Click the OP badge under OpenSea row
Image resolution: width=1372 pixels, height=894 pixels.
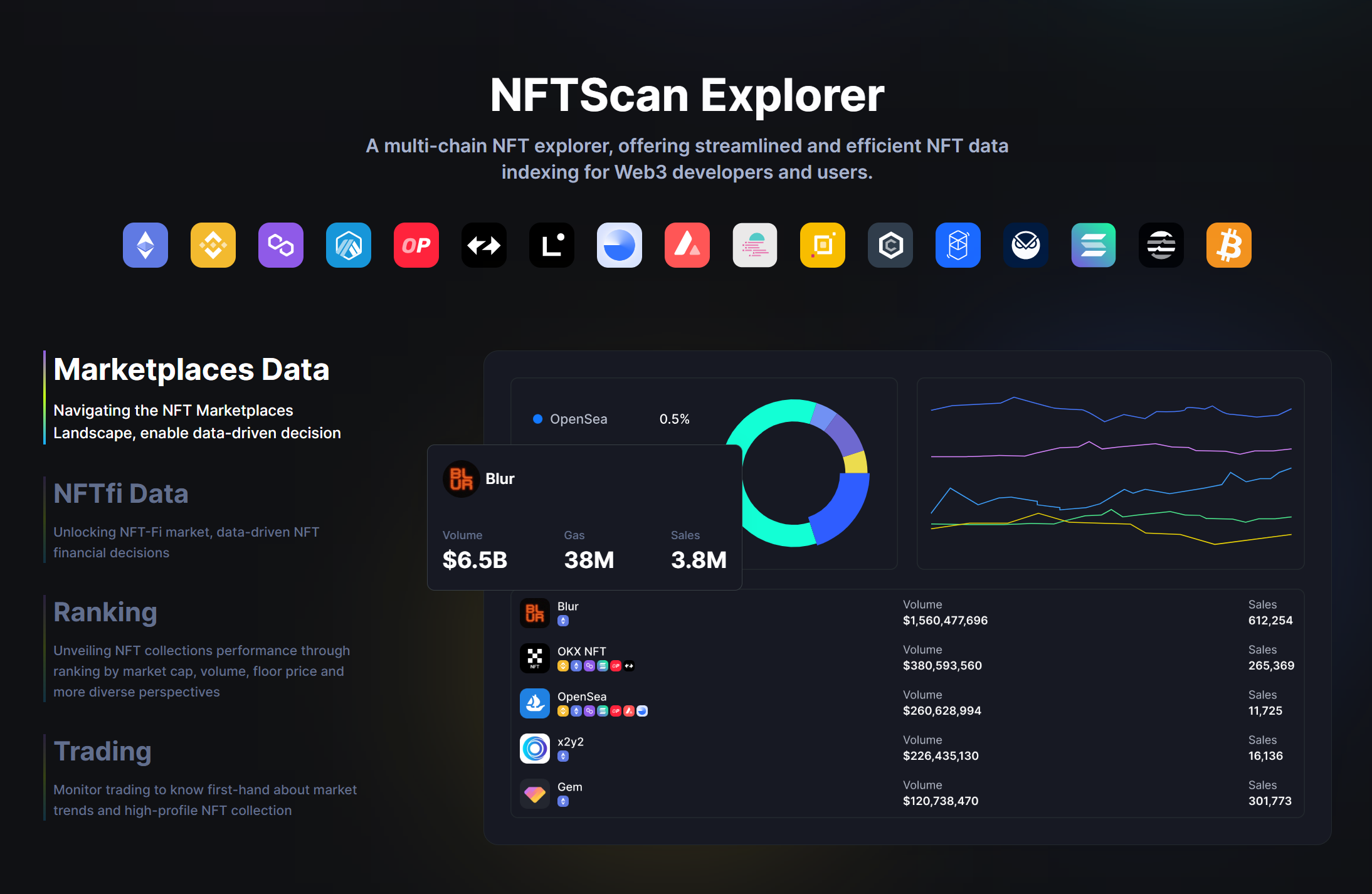pyautogui.click(x=616, y=711)
